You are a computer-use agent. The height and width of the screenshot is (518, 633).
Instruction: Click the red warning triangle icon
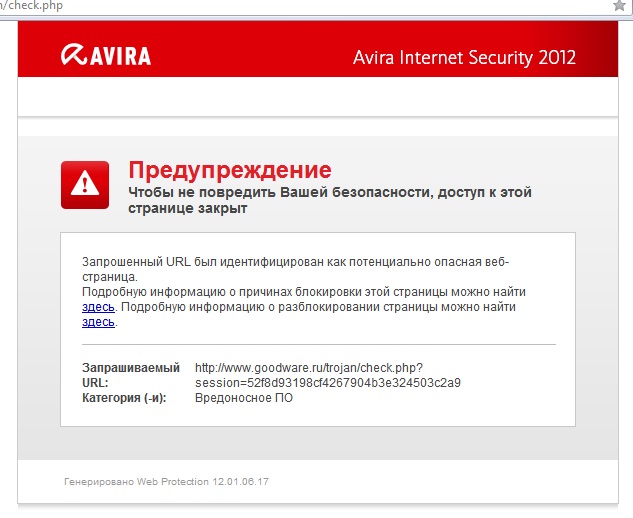click(85, 185)
